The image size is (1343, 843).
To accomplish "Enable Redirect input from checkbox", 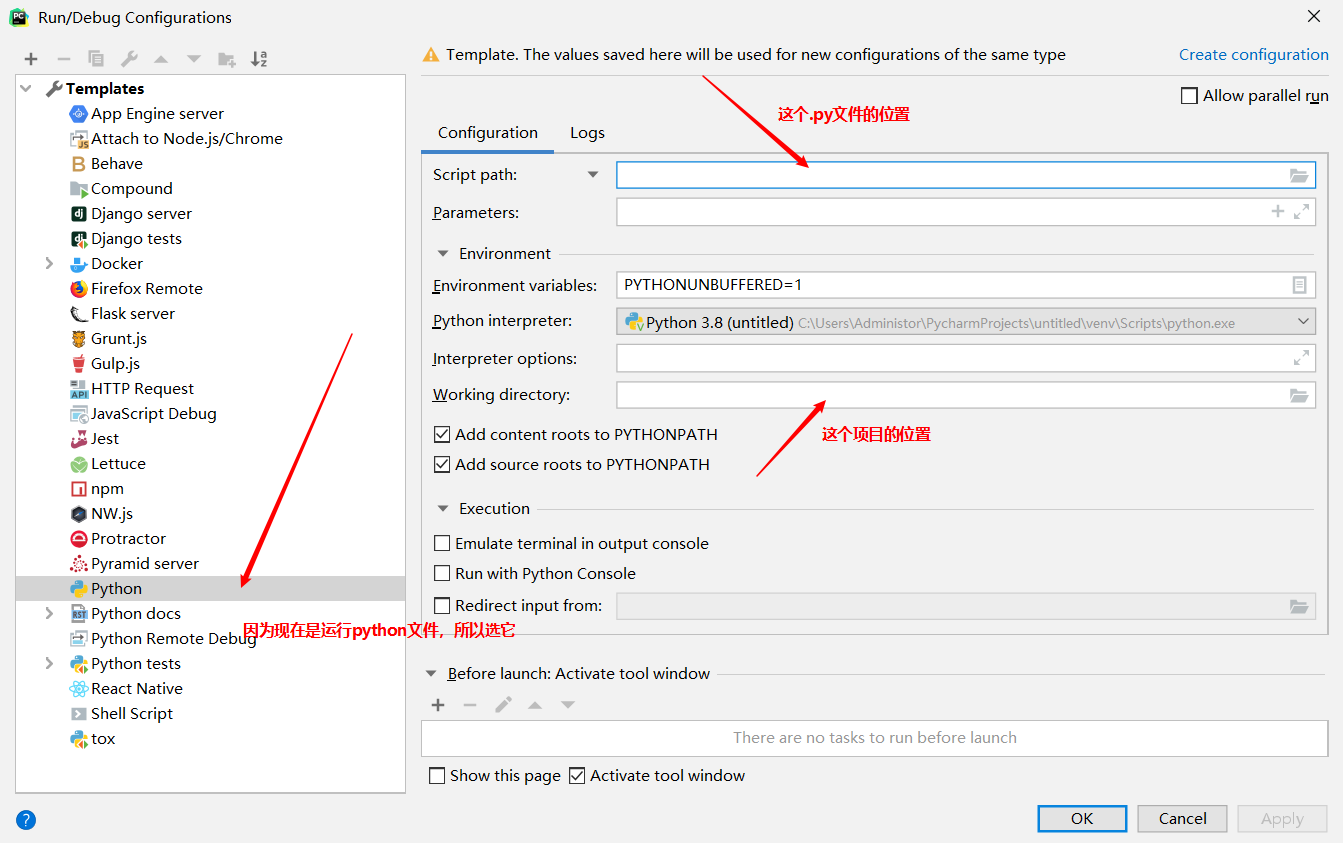I will (442, 606).
